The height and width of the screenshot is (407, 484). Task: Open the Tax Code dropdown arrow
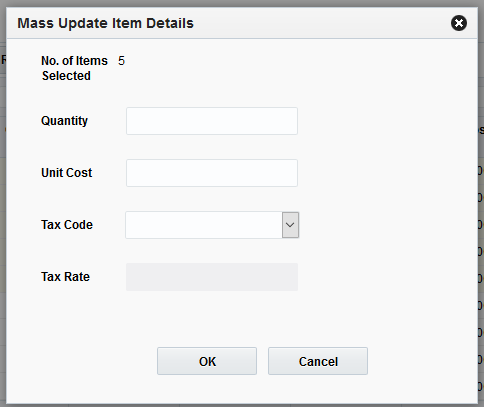(290, 225)
